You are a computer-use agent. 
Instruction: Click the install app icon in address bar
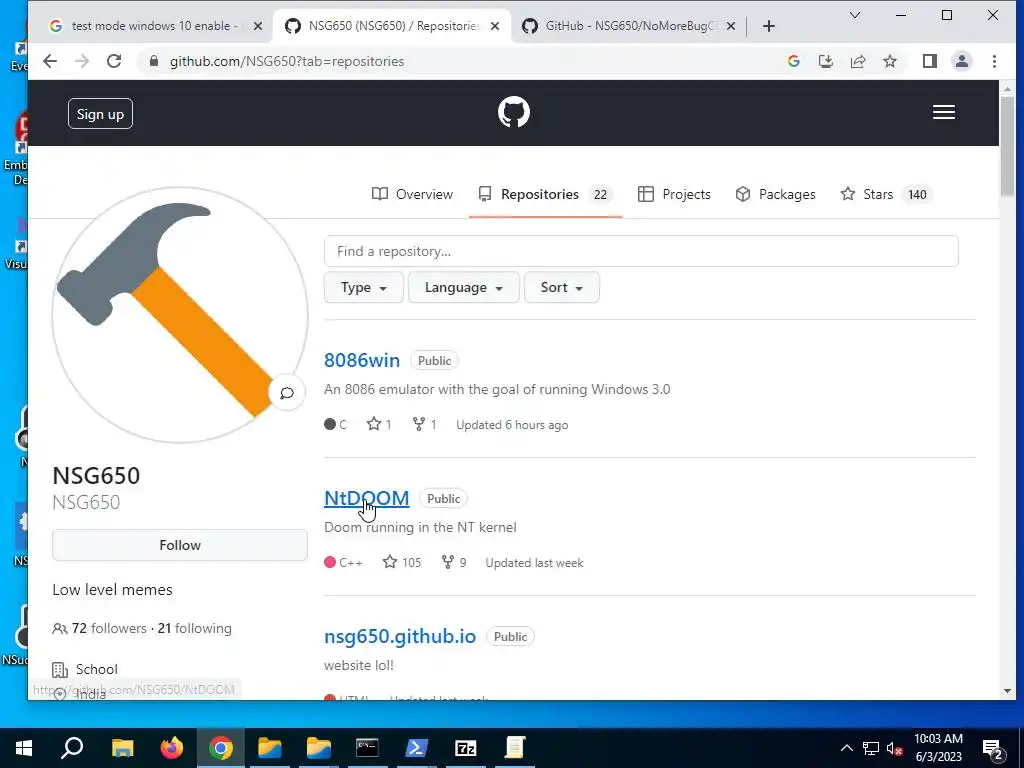pos(825,61)
